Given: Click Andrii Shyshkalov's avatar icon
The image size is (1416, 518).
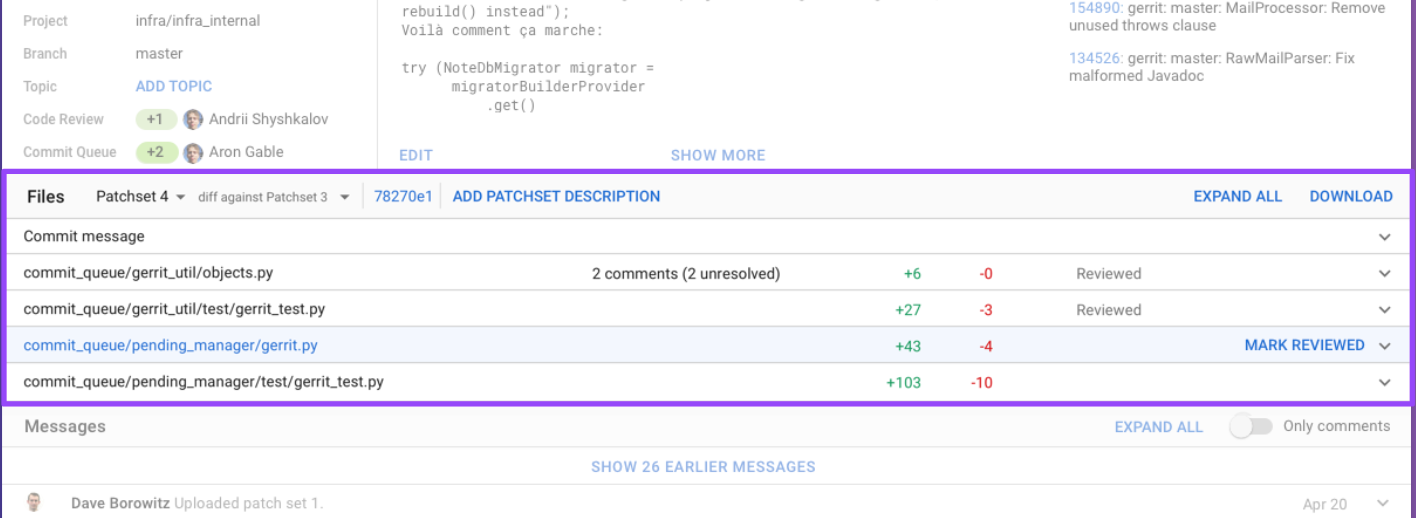Looking at the screenshot, I should pyautogui.click(x=193, y=120).
